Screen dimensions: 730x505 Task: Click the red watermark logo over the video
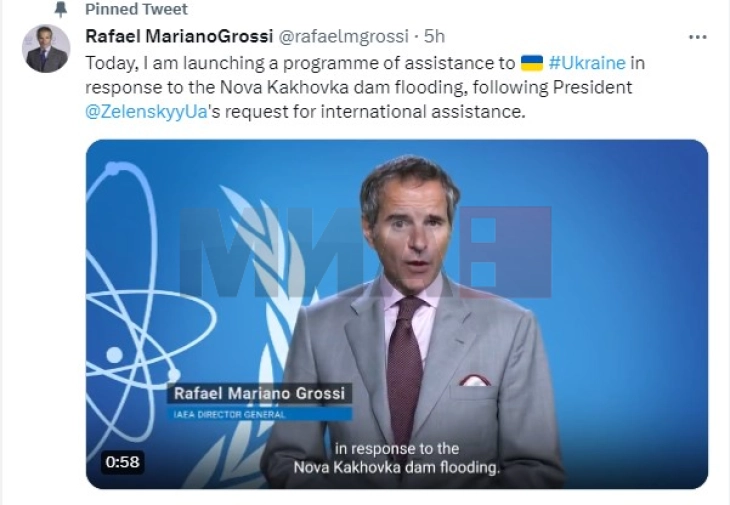point(365,252)
